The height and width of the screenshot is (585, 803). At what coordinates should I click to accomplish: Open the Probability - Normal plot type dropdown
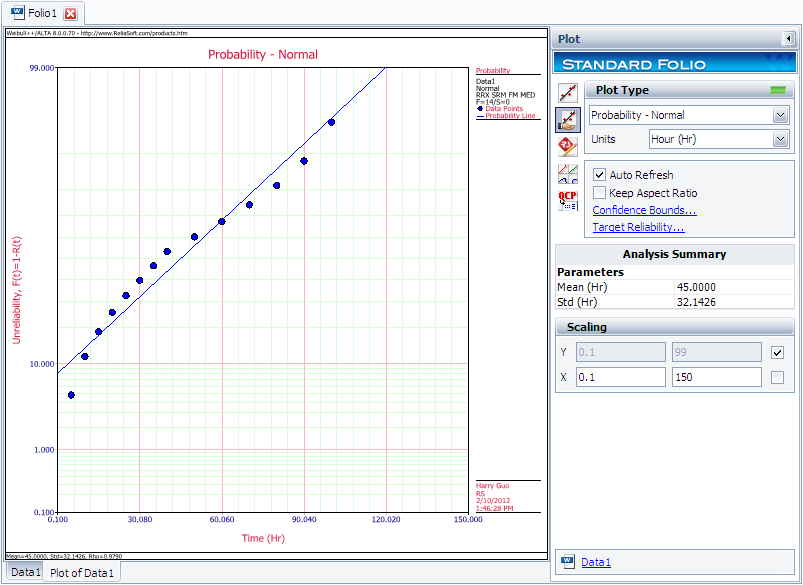pyautogui.click(x=780, y=115)
